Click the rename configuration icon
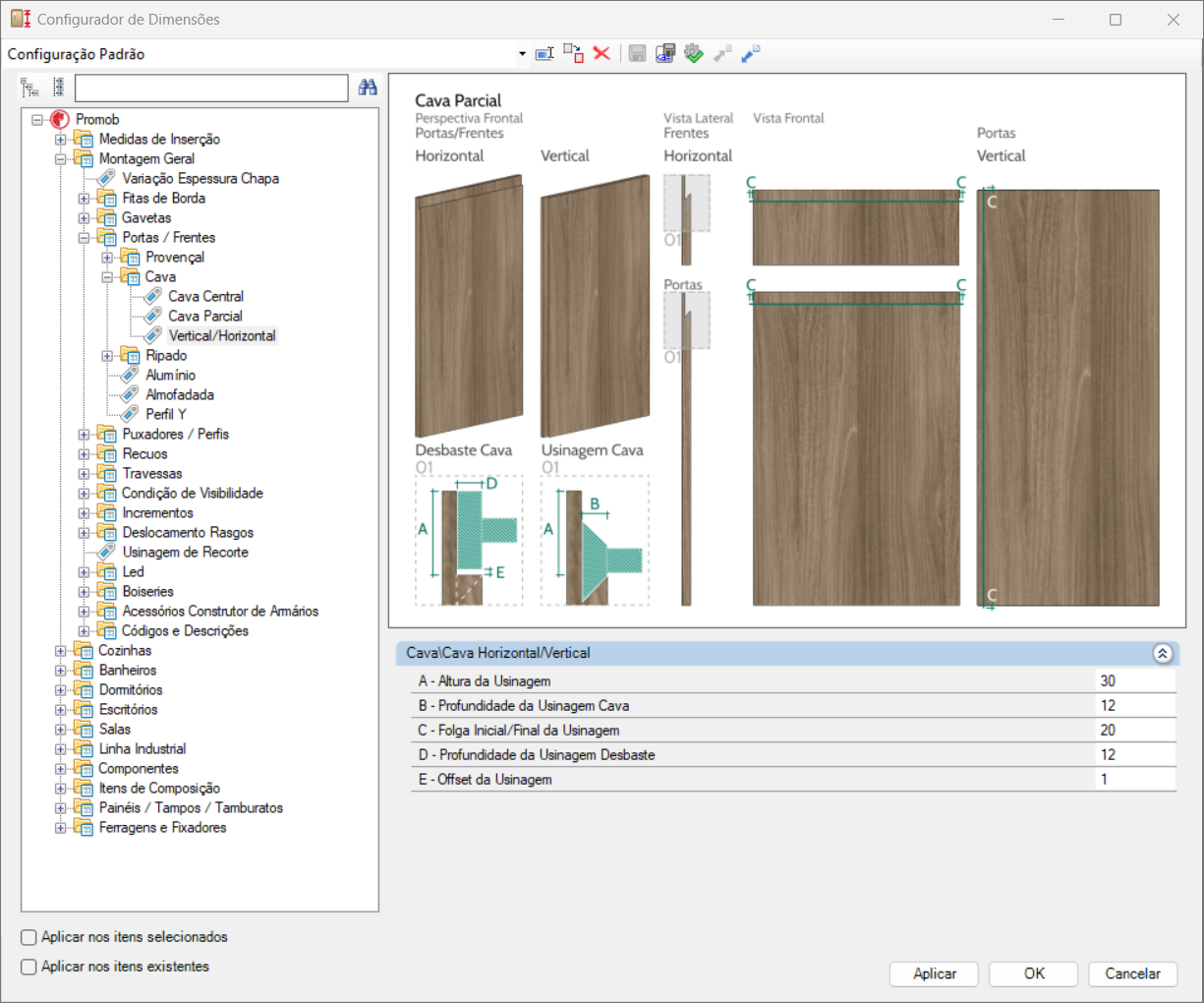Image resolution: width=1204 pixels, height=1003 pixels. [x=545, y=54]
